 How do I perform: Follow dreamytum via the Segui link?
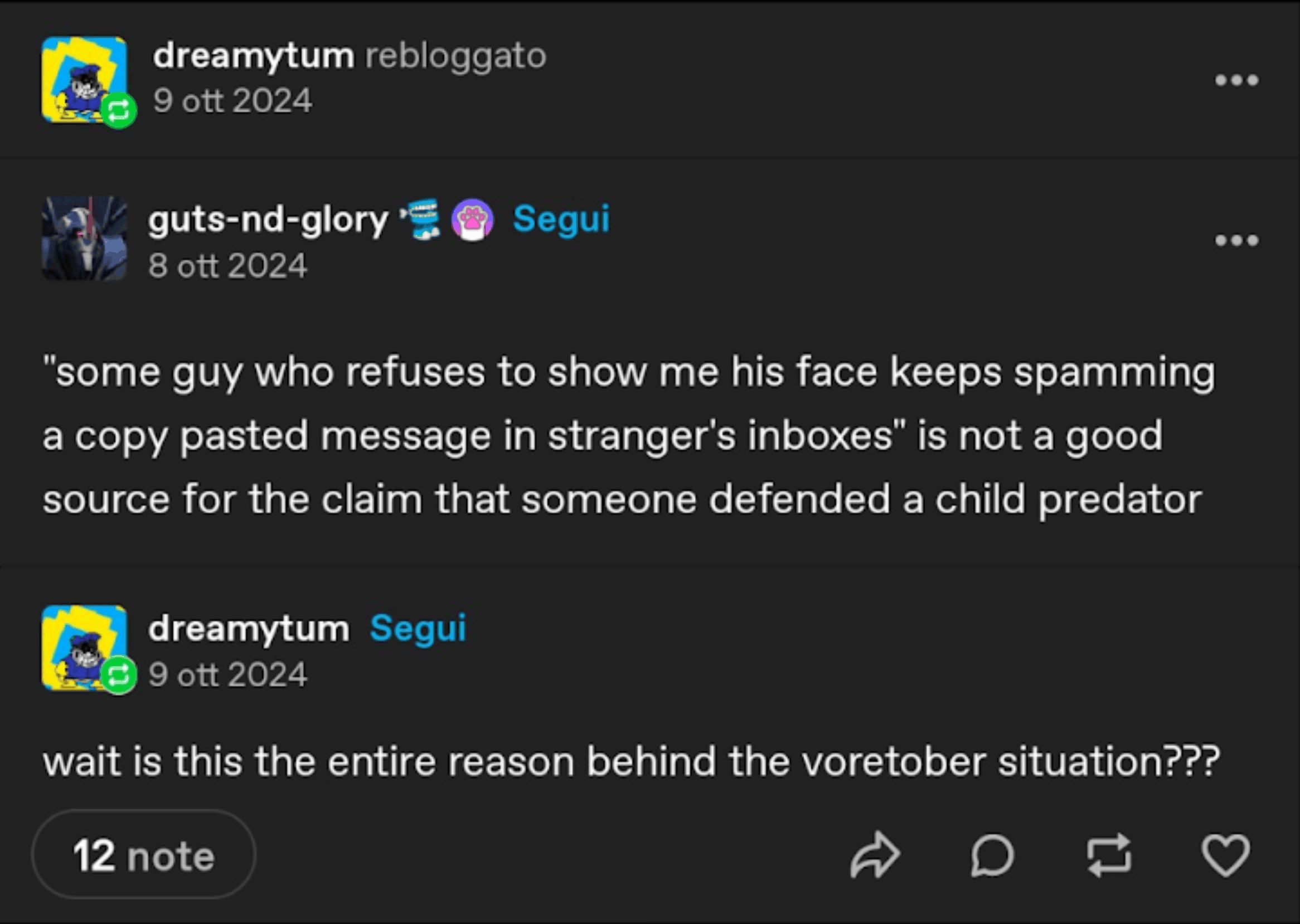coord(418,629)
